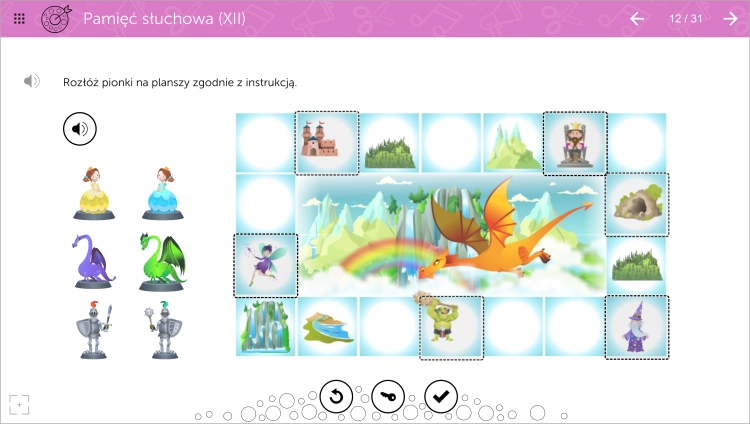The image size is (750, 424).
Task: Toggle fullscreen mode icon
Action: [x=19, y=405]
